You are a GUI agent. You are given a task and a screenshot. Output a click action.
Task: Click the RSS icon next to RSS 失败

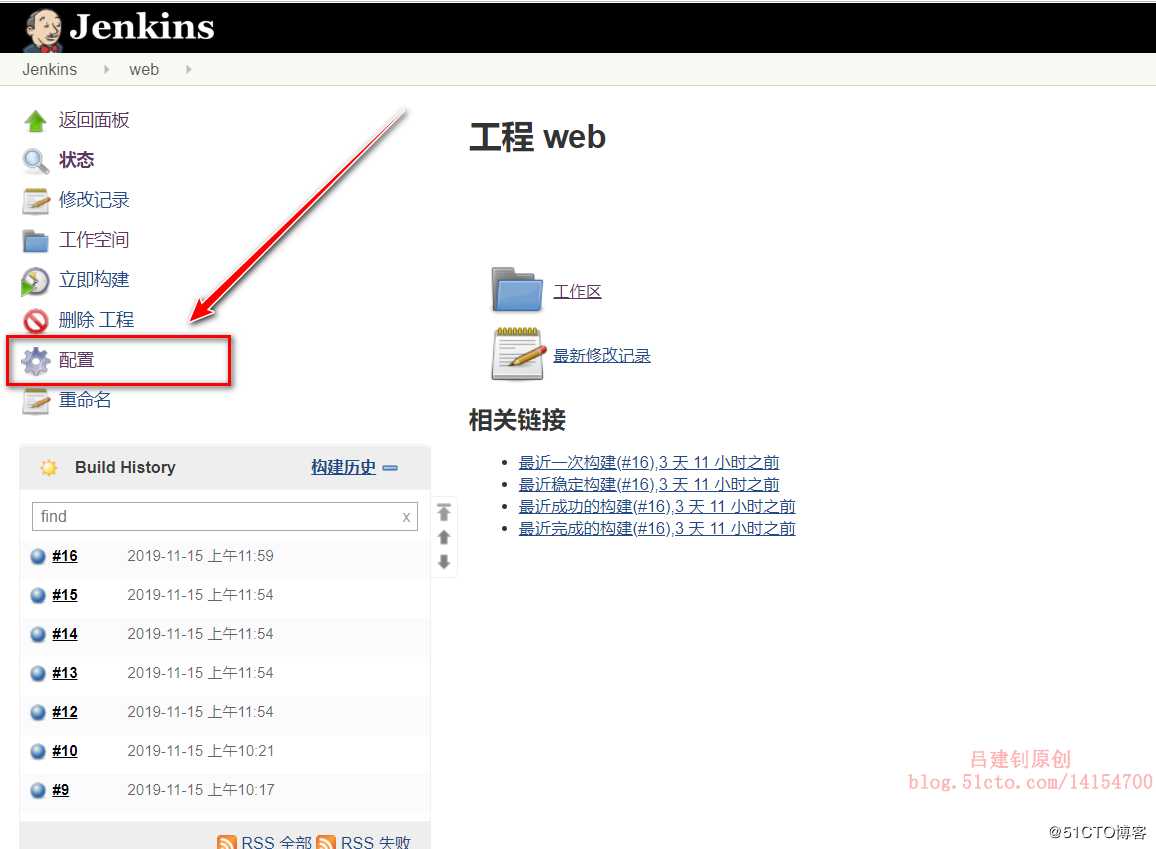pos(326,842)
